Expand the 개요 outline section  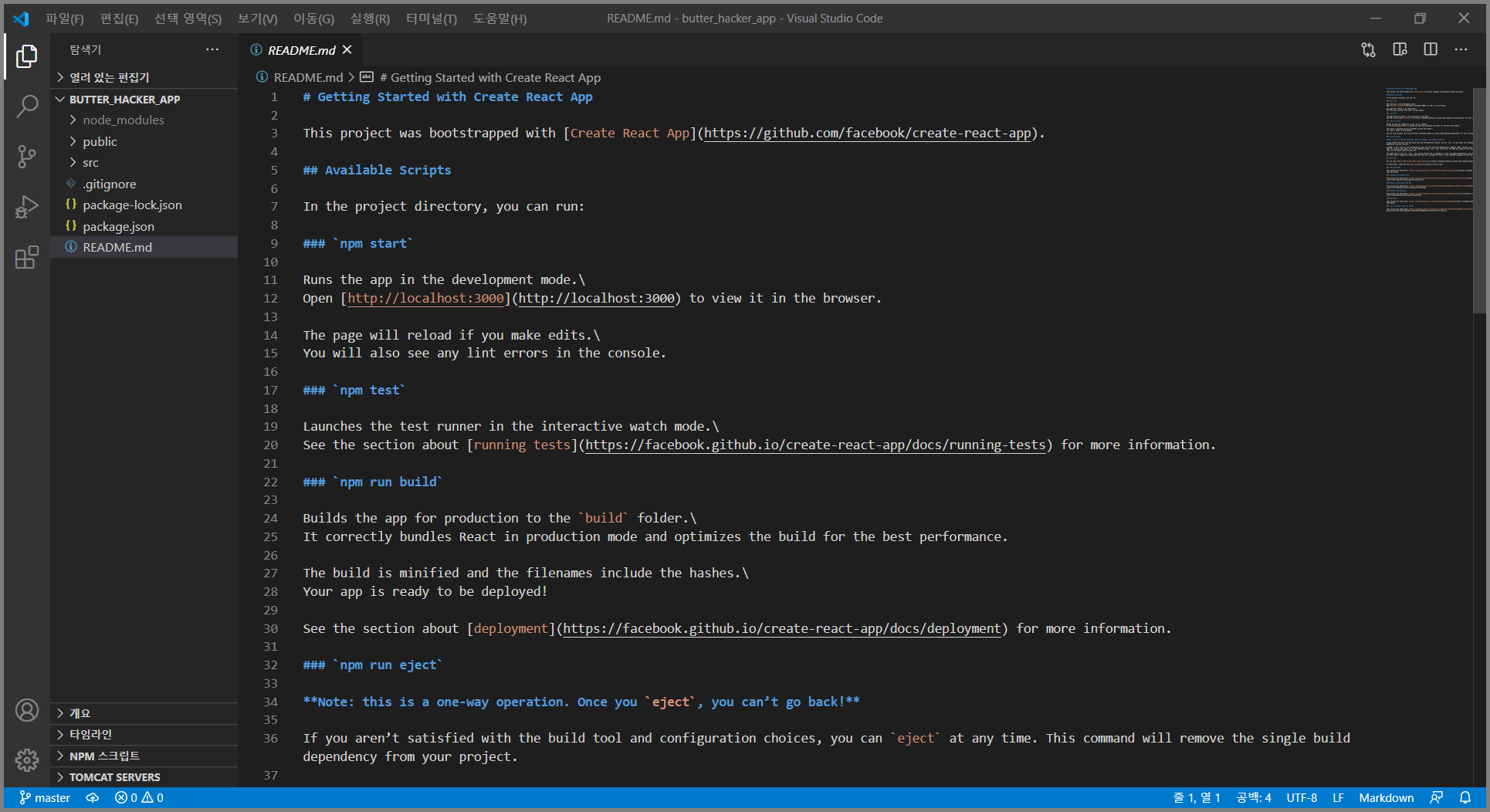(144, 713)
